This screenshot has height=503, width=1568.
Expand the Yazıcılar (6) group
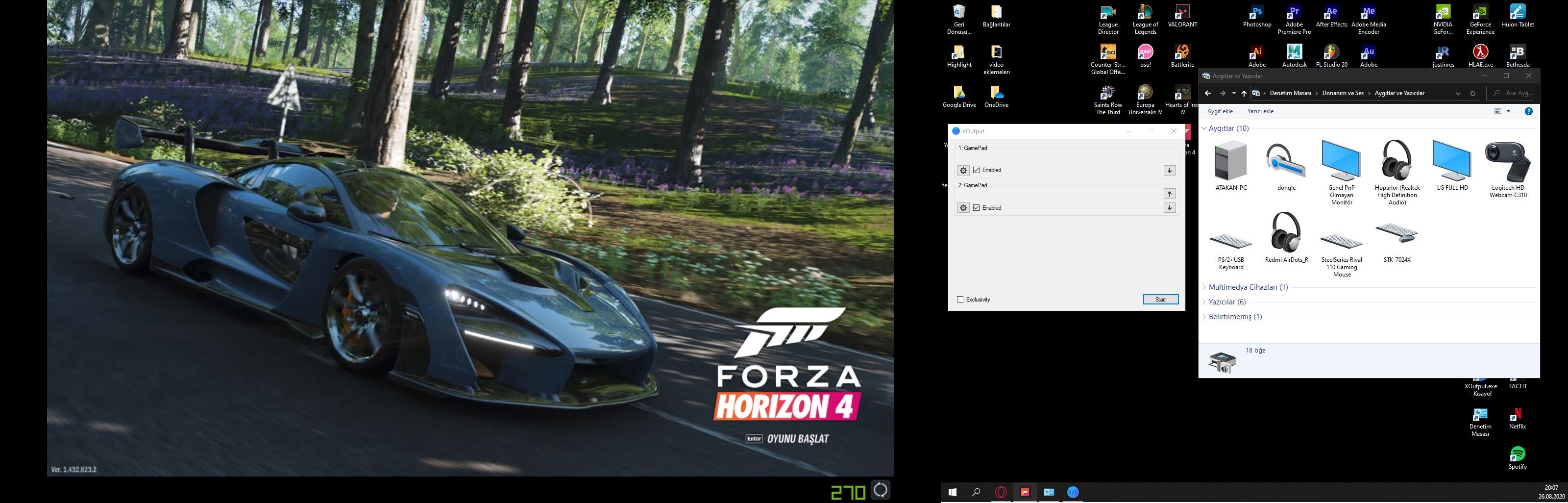(1204, 302)
